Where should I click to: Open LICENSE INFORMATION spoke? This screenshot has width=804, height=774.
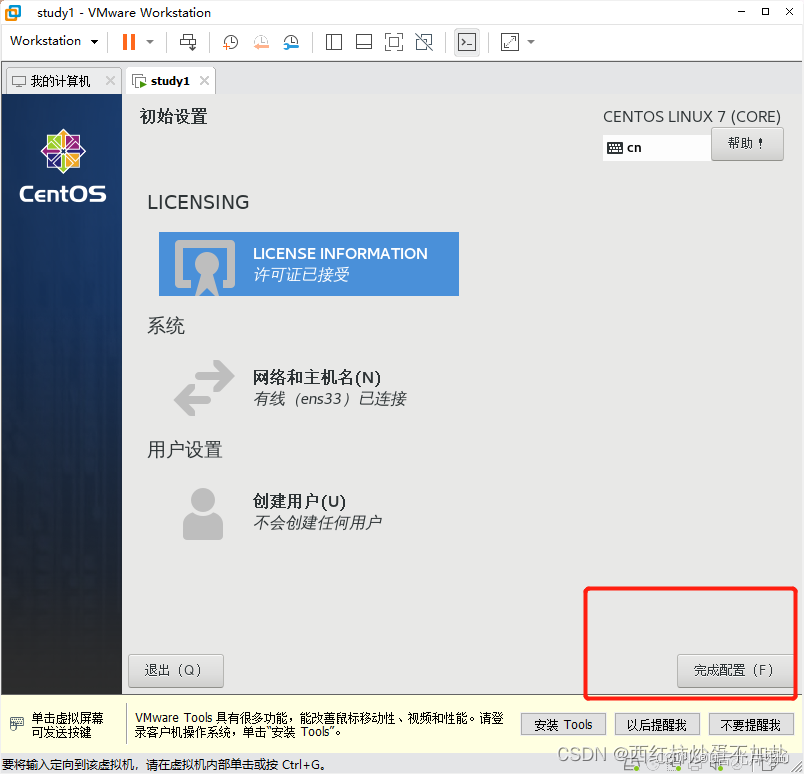tap(309, 264)
